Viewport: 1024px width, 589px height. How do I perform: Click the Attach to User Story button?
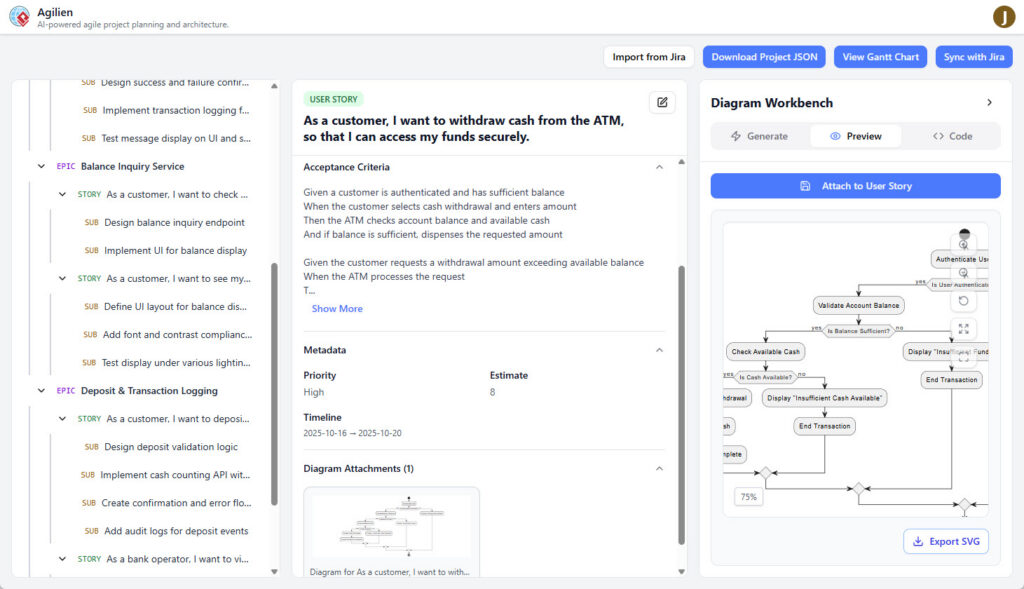coord(854,185)
